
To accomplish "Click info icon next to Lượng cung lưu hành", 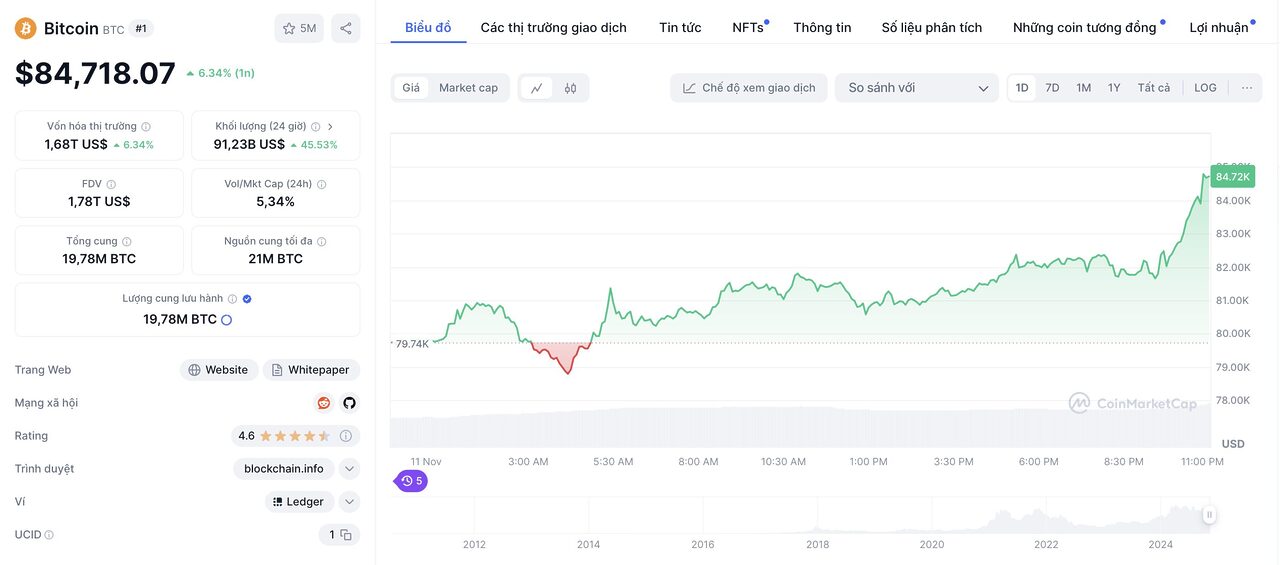I will point(232,298).
